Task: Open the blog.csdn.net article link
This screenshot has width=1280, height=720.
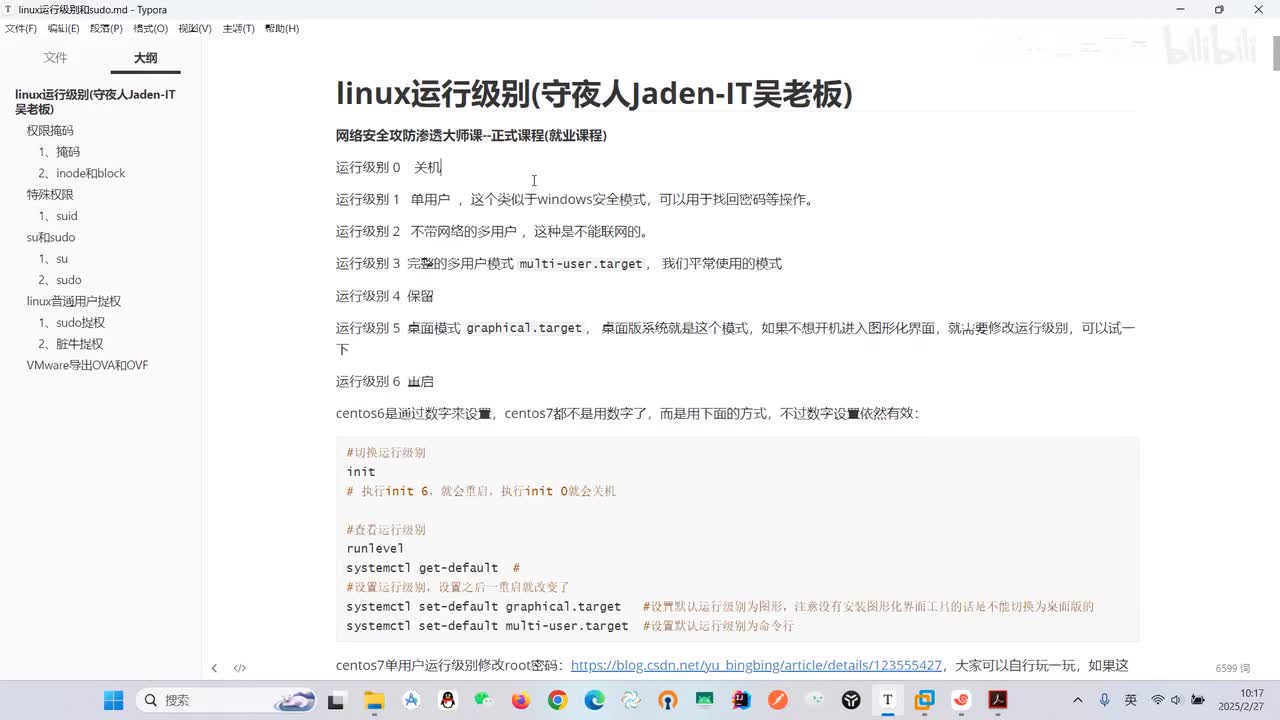Action: (x=756, y=665)
